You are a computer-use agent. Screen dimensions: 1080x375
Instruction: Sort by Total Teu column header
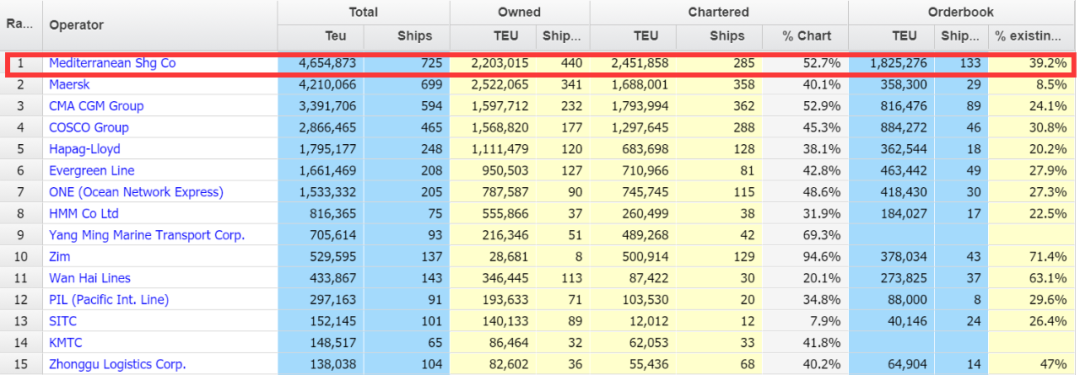(x=321, y=37)
